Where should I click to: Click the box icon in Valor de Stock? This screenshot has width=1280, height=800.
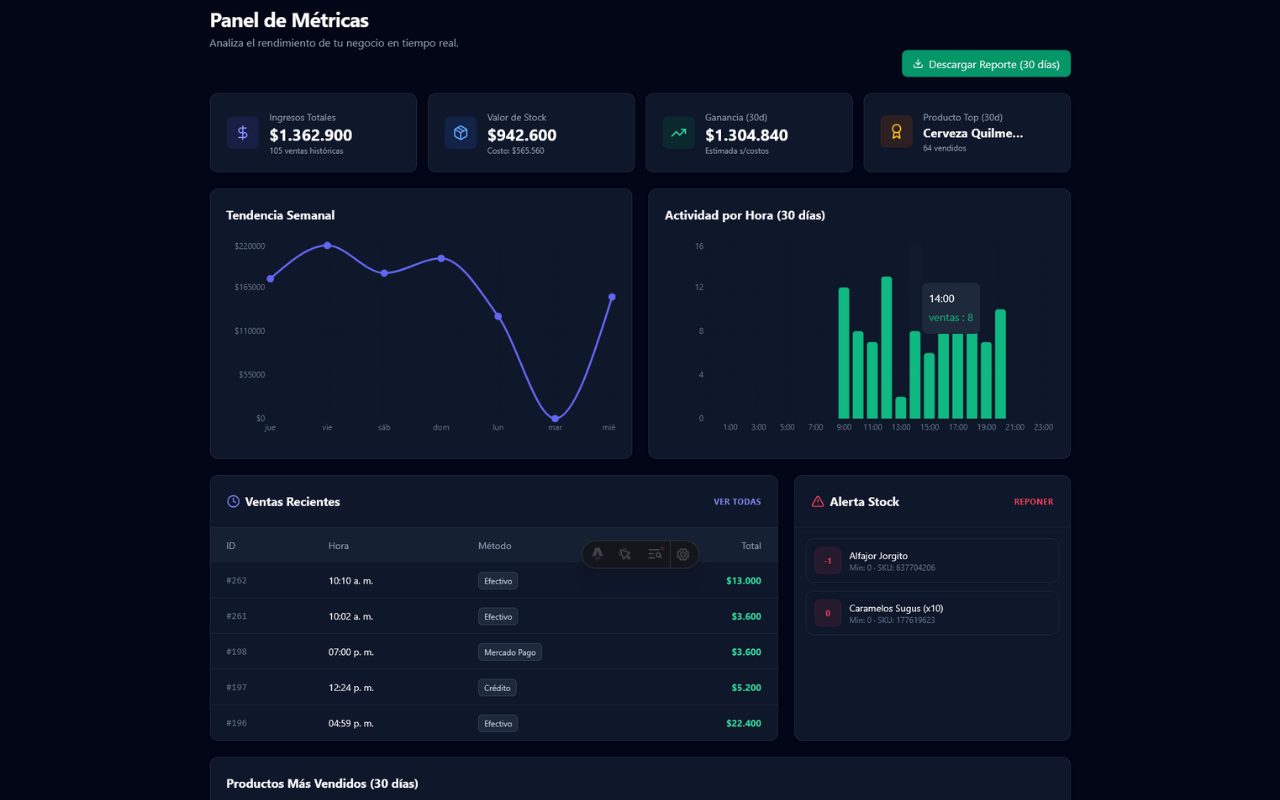pyautogui.click(x=460, y=132)
